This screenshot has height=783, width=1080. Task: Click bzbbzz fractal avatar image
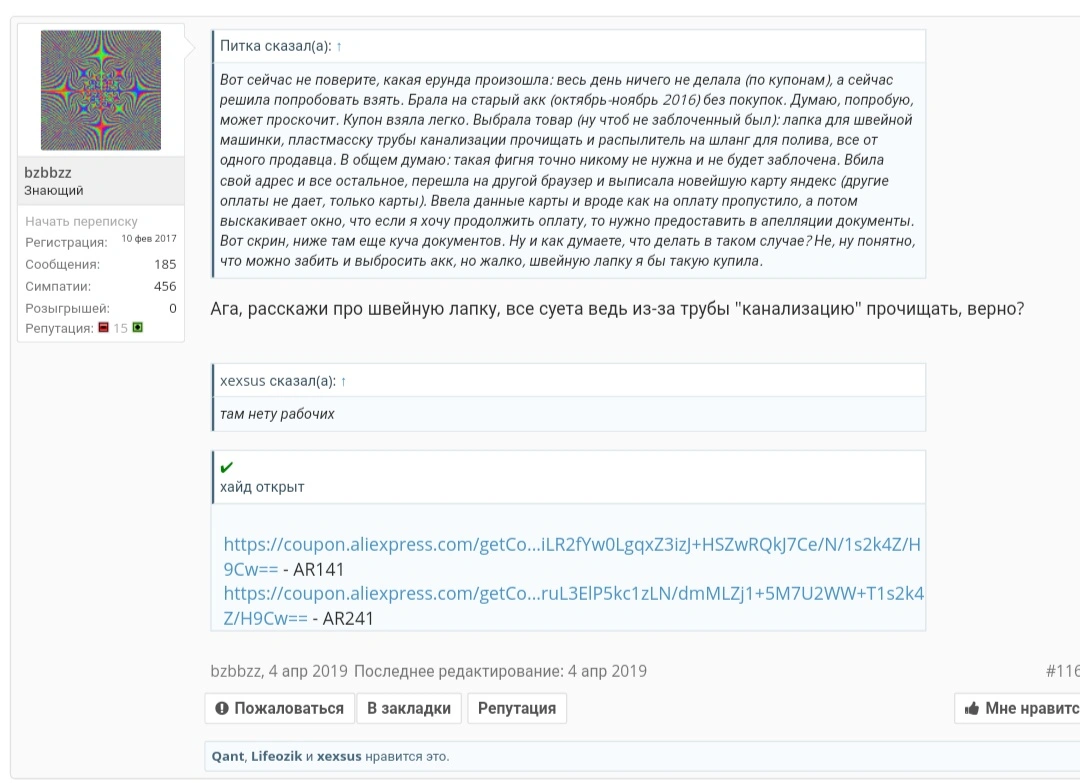click(101, 90)
